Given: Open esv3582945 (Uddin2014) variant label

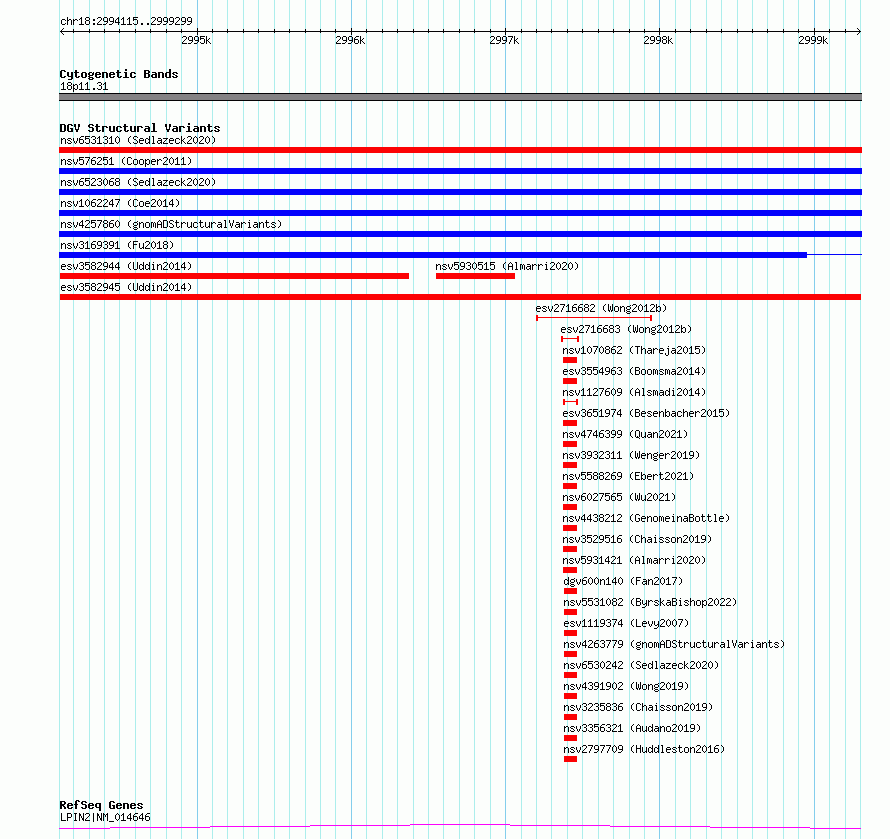Looking at the screenshot, I should tap(126, 287).
